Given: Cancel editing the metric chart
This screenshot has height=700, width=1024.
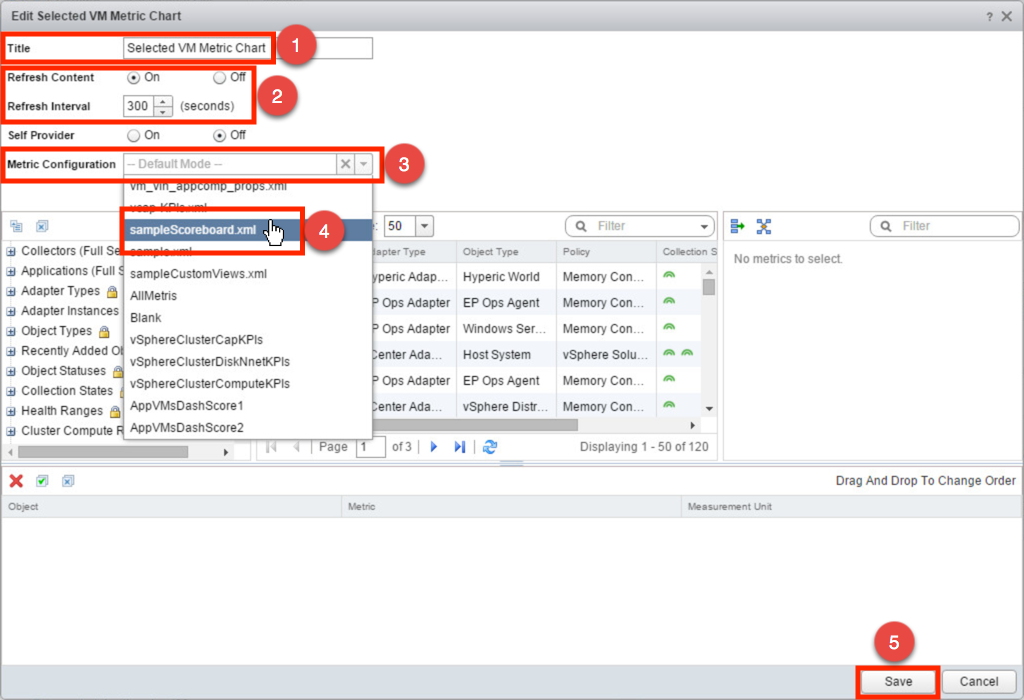Looking at the screenshot, I should point(978,681).
